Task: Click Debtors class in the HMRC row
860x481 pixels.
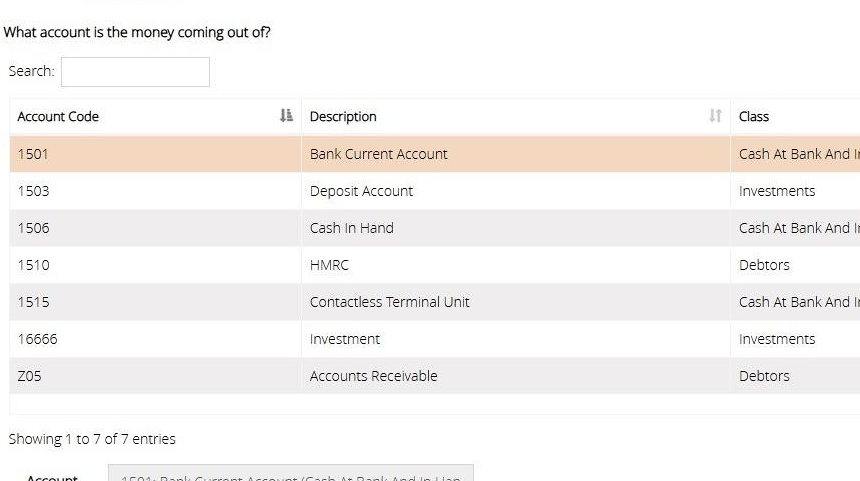Action: [x=764, y=265]
